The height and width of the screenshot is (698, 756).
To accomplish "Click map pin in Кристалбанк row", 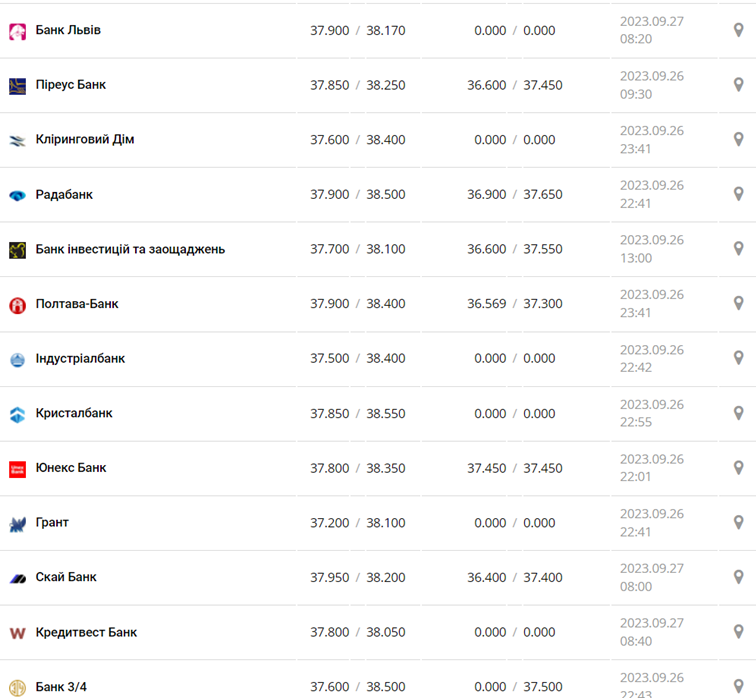I will pyautogui.click(x=739, y=413).
